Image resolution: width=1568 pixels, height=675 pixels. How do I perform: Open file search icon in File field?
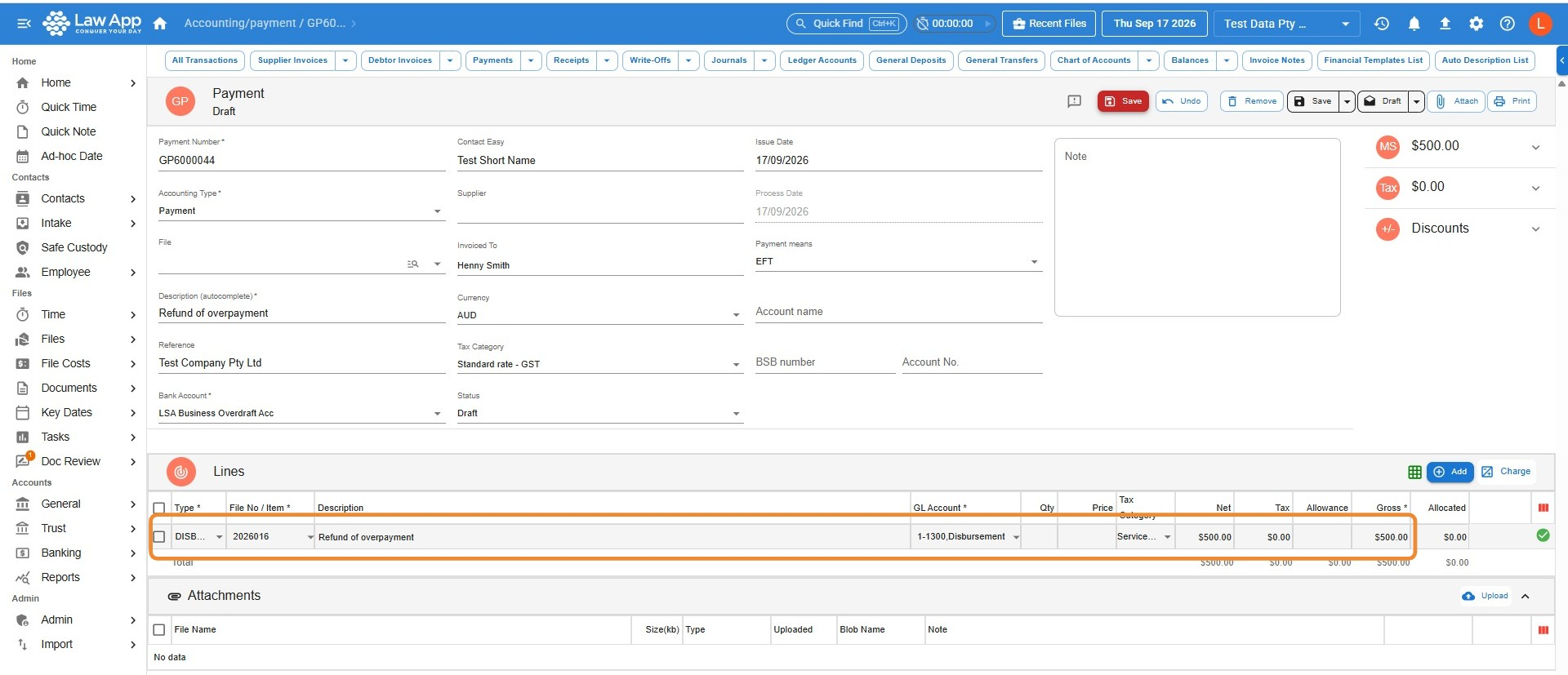click(413, 264)
